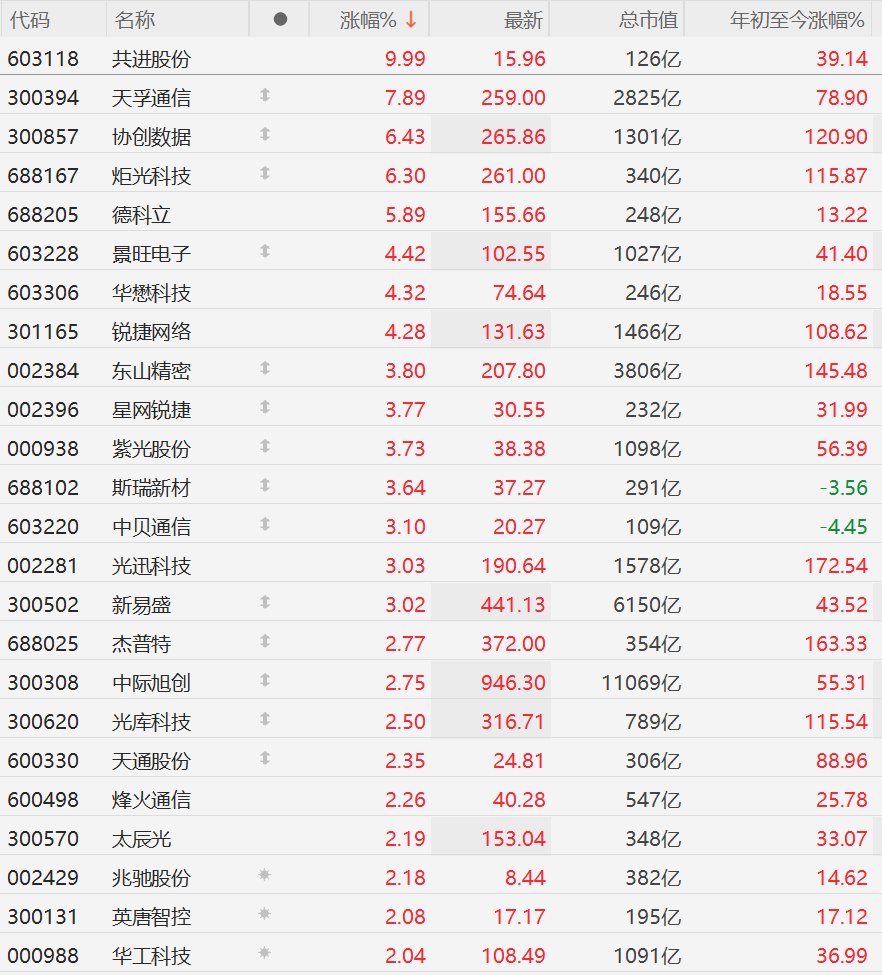Viewport: 882px width, 975px height.
Task: Click the marker icon beside 景旺电子
Action: (265, 251)
